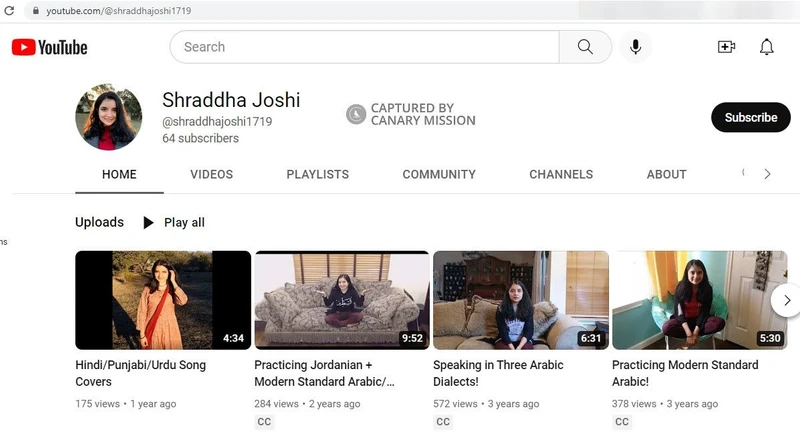The image size is (800, 442).
Task: Open the ABOUT tab
Action: 666,175
